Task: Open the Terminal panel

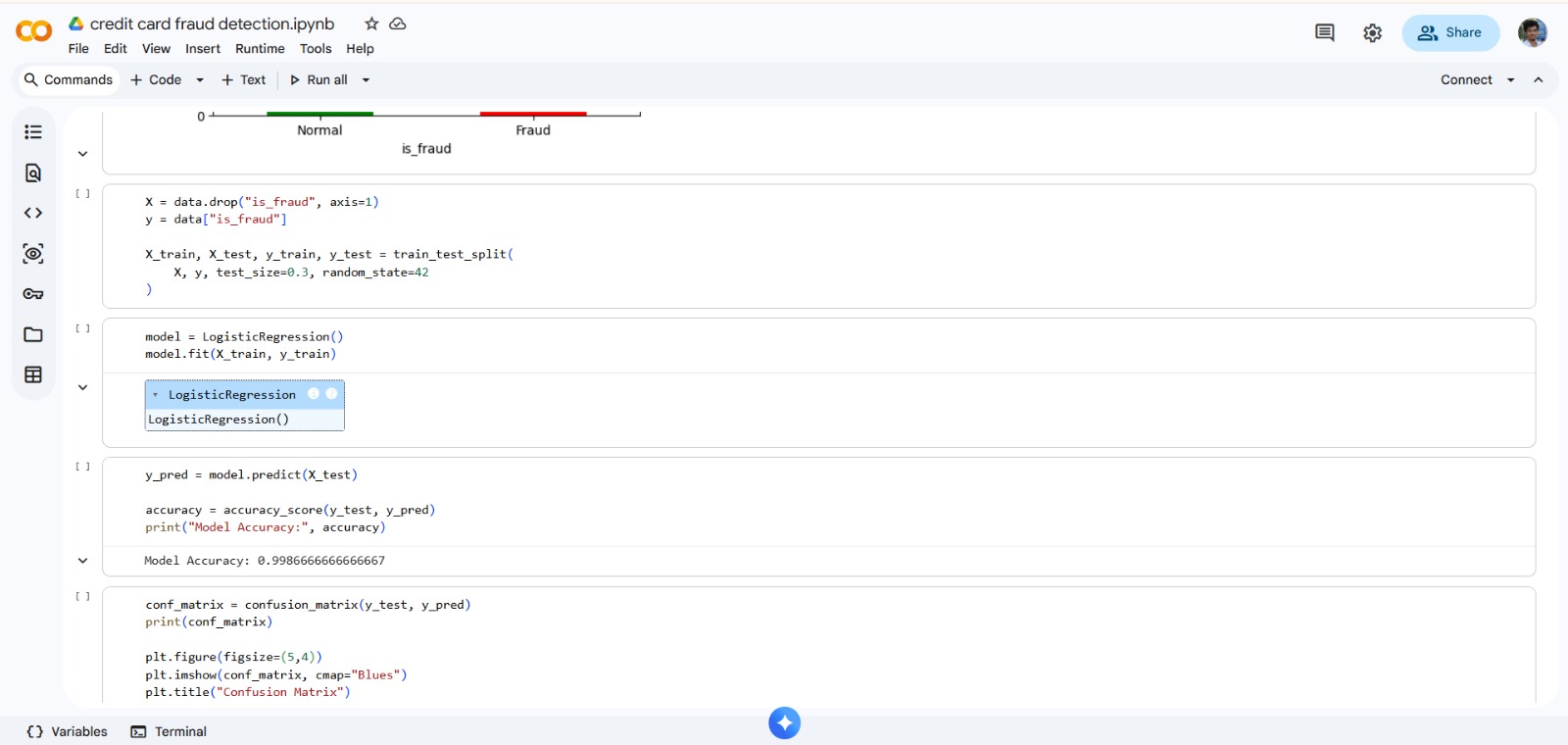Action: point(170,731)
